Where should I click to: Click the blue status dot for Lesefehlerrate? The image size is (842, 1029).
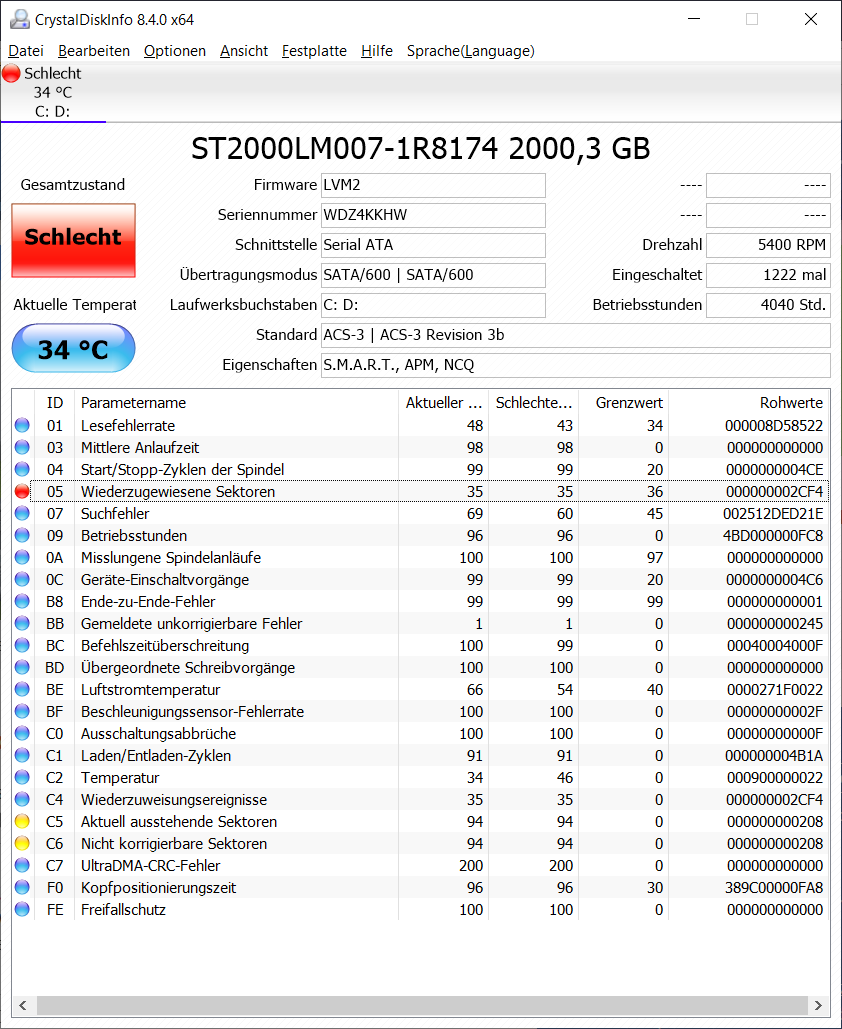[22, 425]
